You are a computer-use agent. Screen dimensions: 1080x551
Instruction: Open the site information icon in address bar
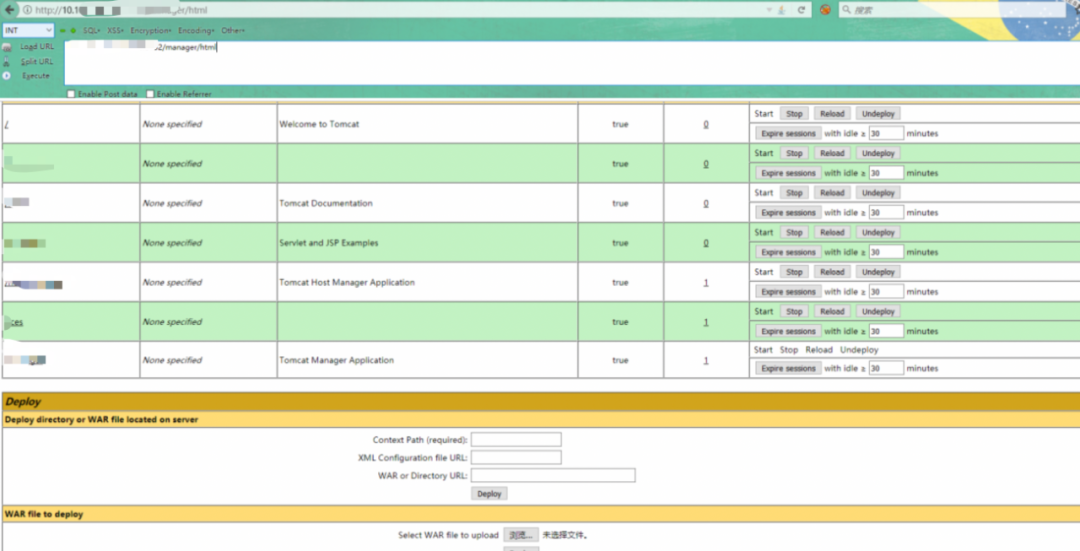click(x=27, y=10)
